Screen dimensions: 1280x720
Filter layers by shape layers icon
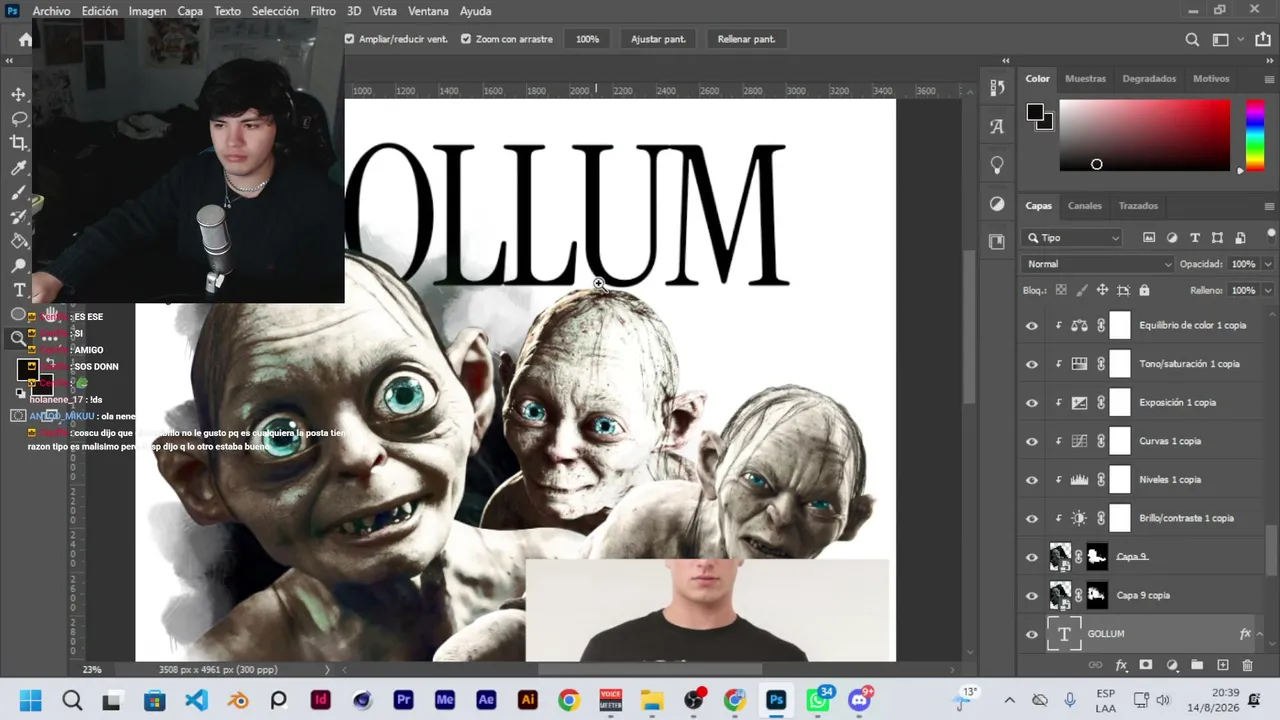click(x=1217, y=238)
